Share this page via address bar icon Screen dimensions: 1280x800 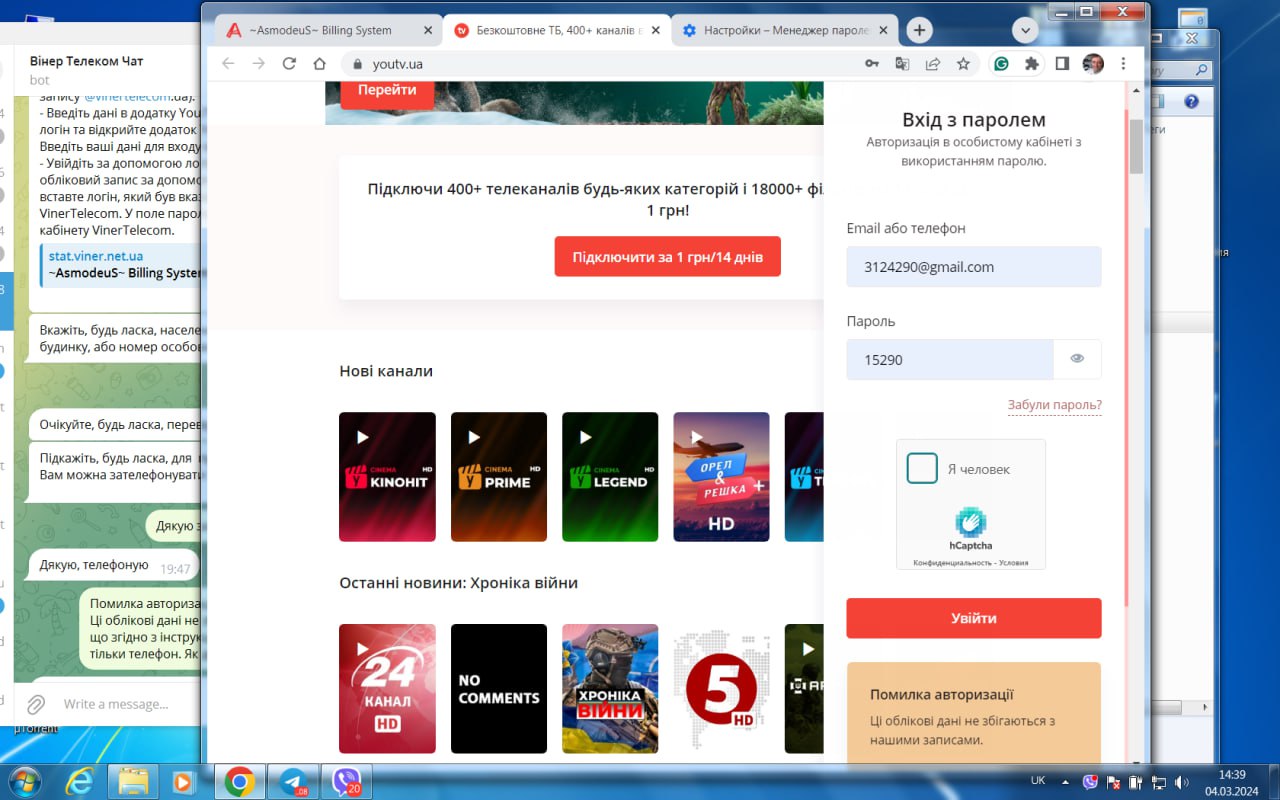933,63
